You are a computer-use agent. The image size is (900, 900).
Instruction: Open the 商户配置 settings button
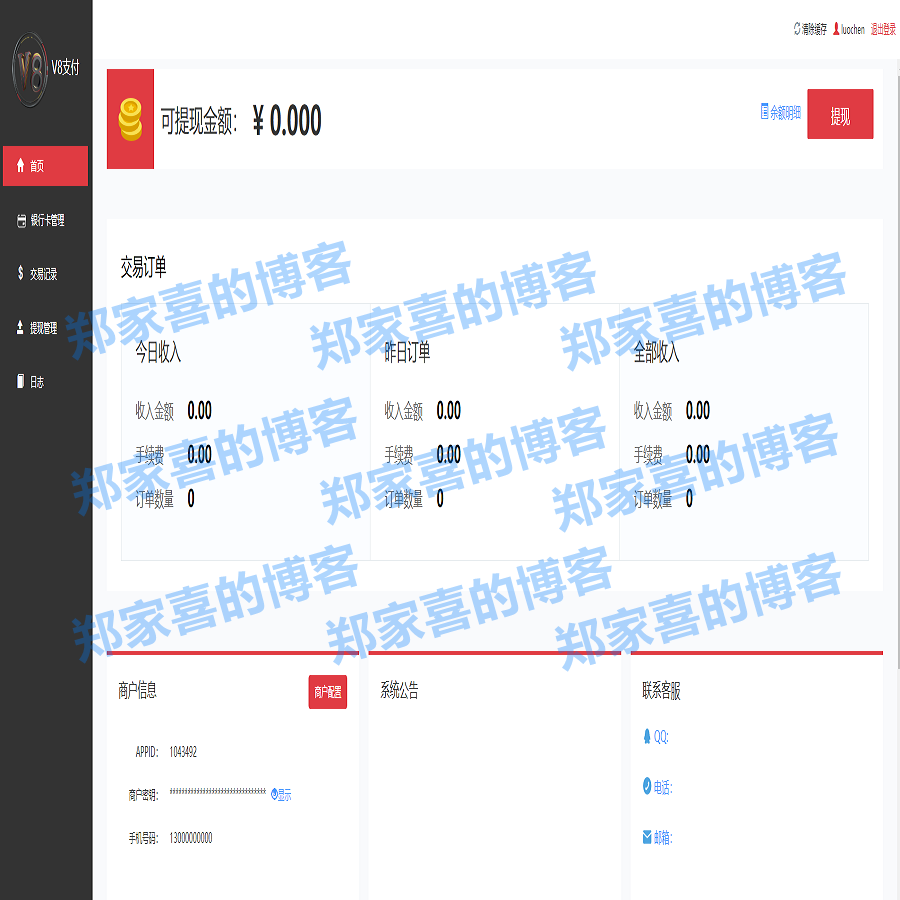(x=328, y=692)
